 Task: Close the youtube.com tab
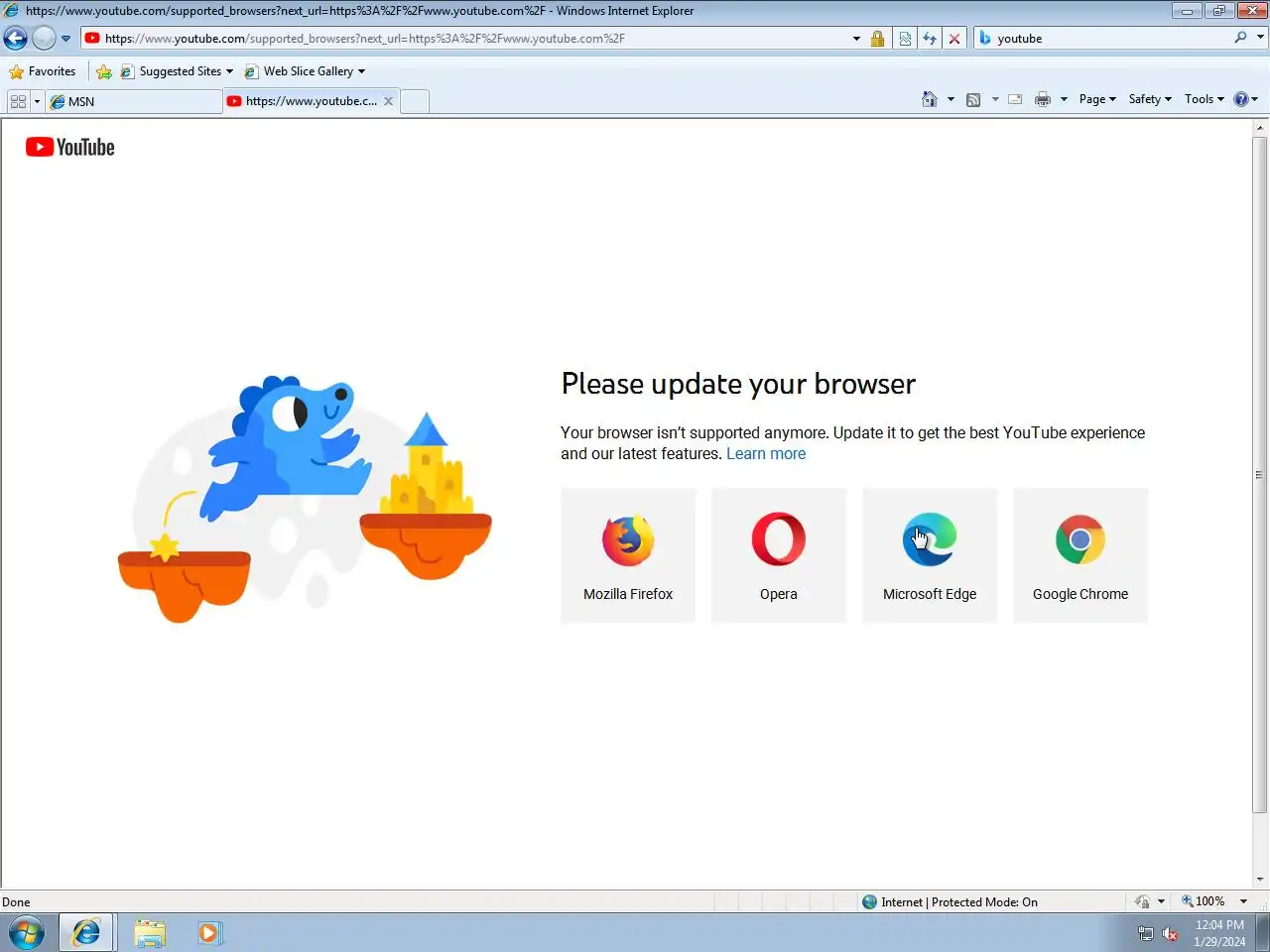click(389, 101)
